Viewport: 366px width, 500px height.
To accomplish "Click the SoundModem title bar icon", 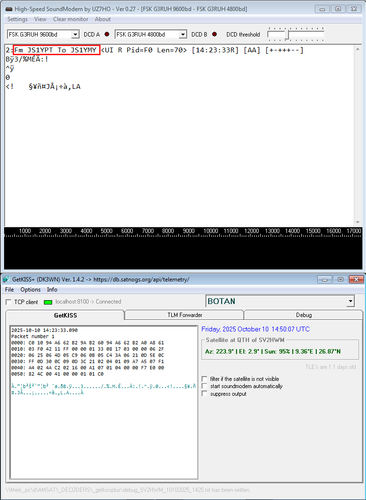I will pos(9,9).
